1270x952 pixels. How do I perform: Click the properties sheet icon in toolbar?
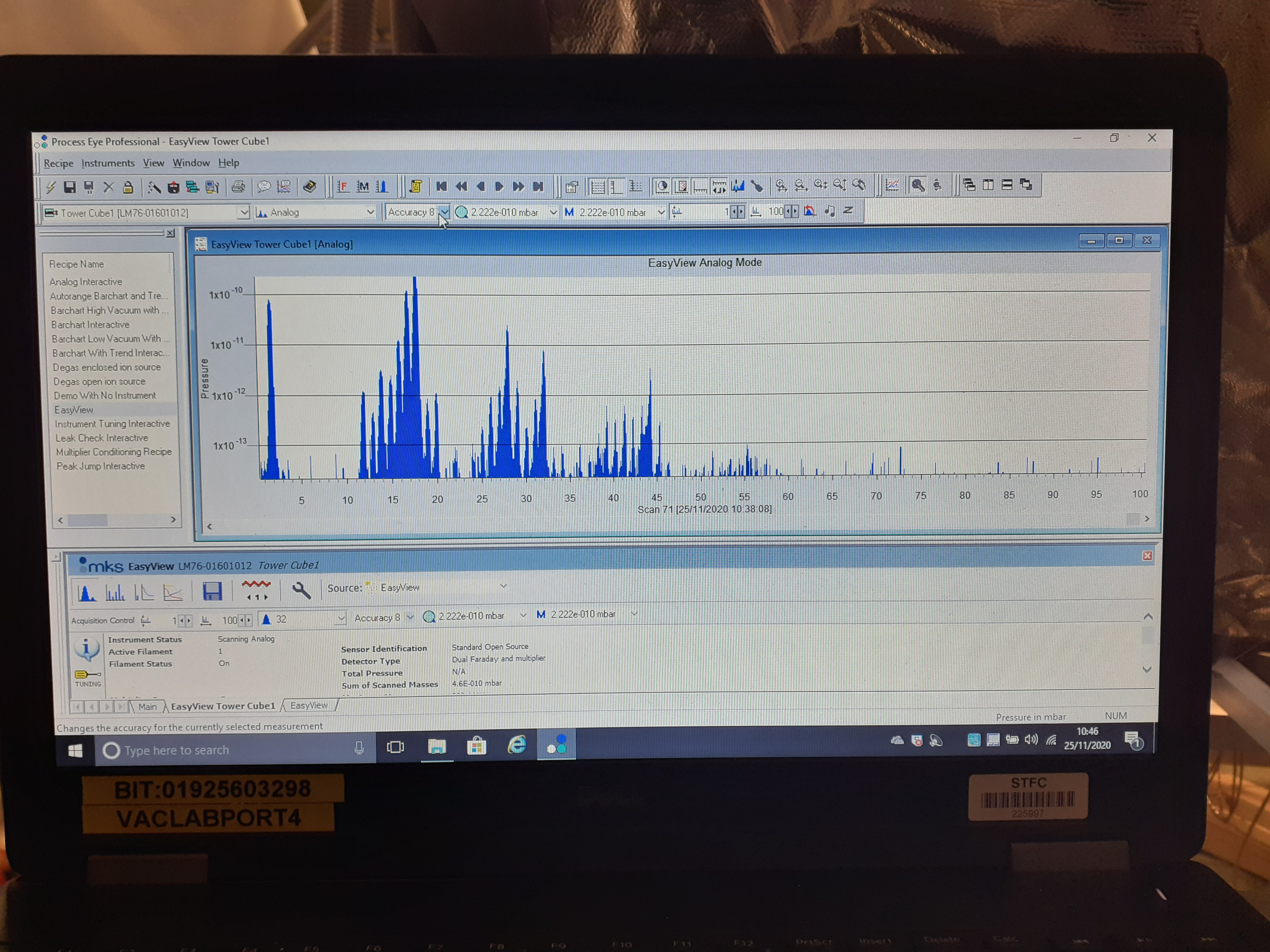571,187
